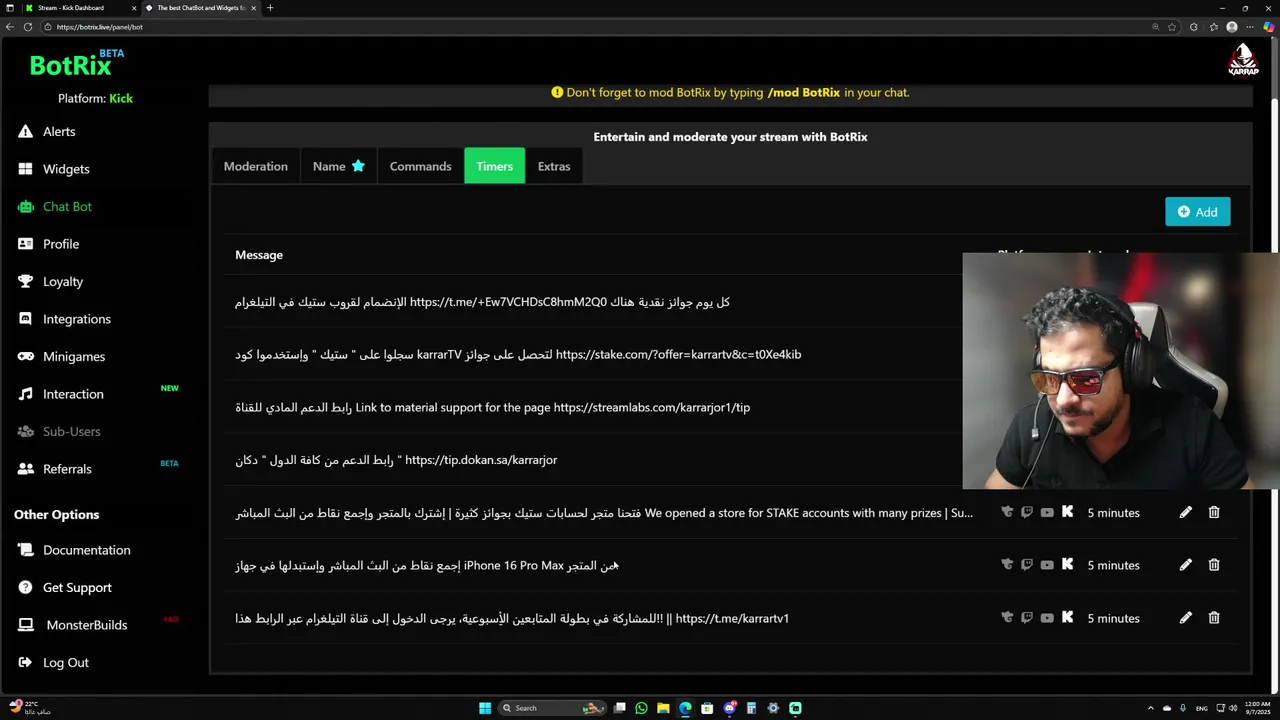Toggle Twitch platform for STAKE store timer
The width and height of the screenshot is (1280, 720).
click(1027, 512)
